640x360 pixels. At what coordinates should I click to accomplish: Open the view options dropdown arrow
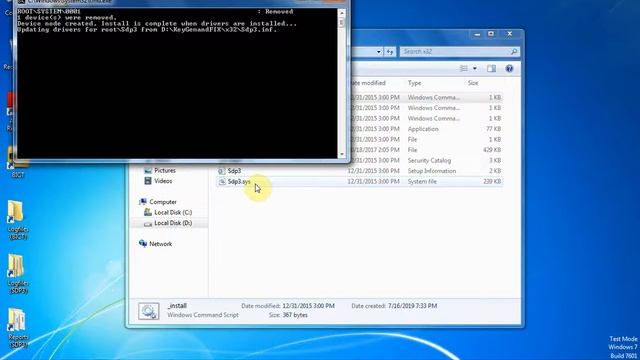click(475, 69)
